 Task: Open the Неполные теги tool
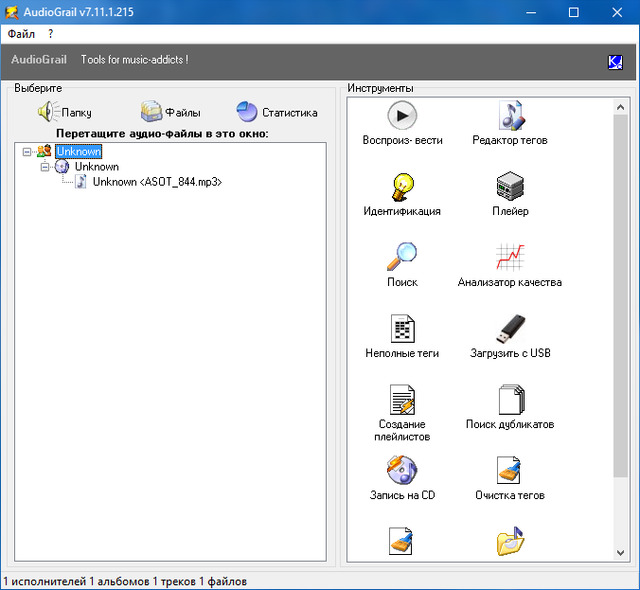pyautogui.click(x=402, y=329)
